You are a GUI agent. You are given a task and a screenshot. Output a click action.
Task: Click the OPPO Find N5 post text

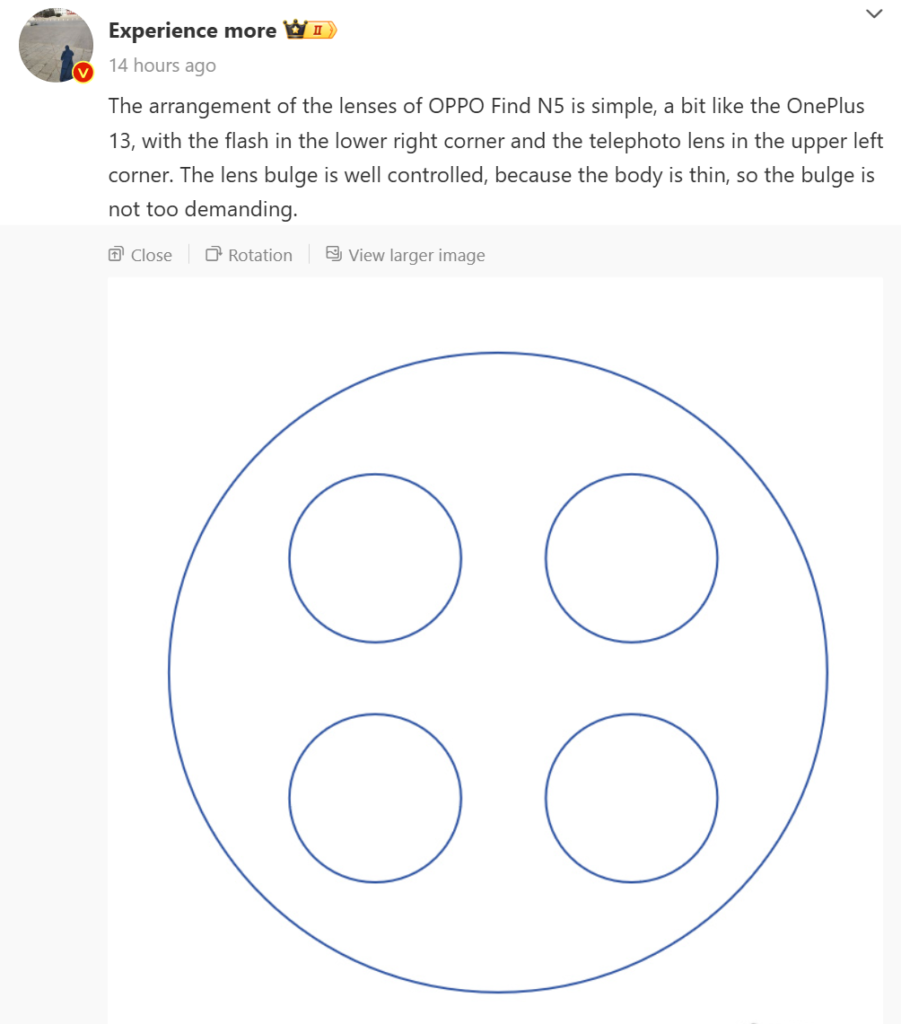tap(496, 106)
